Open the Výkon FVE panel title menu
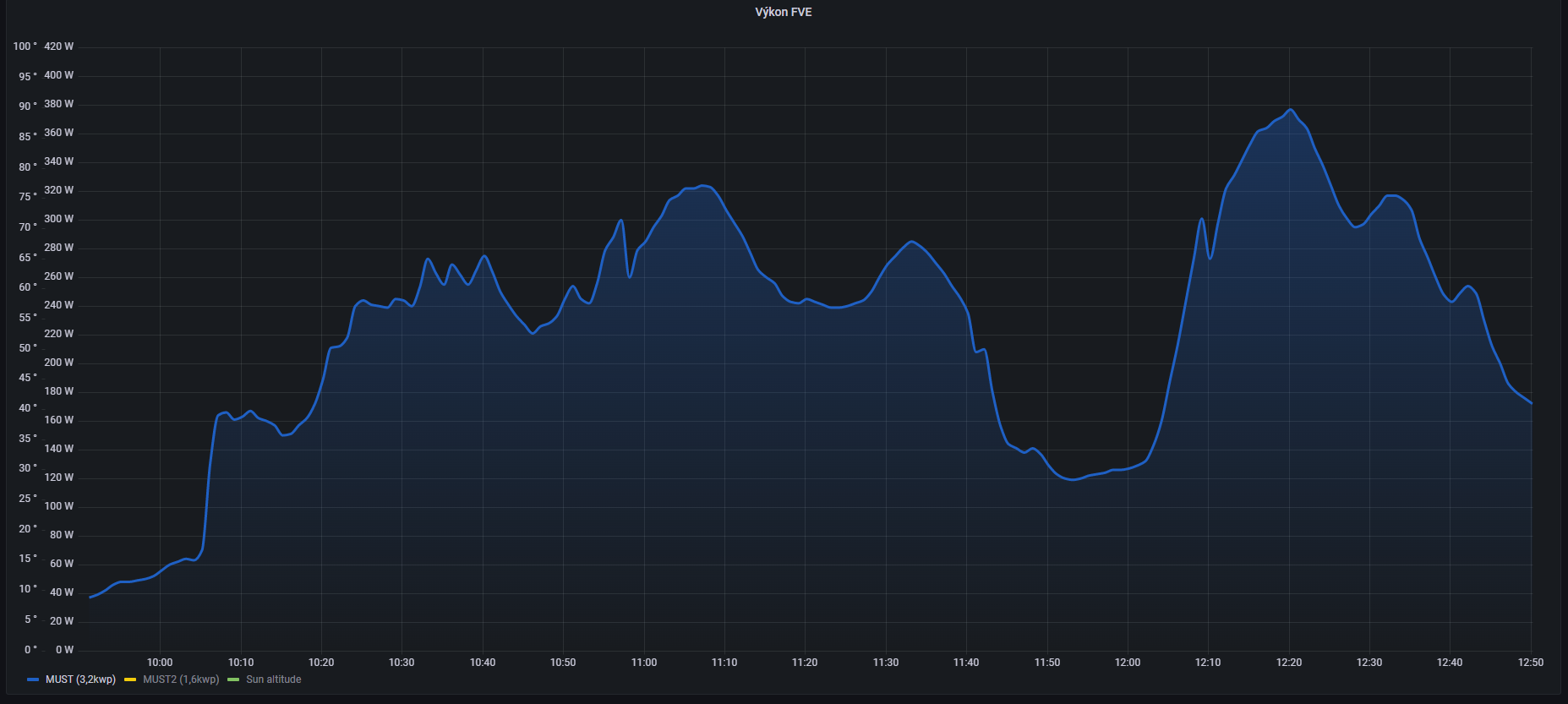Screen dimensions: 1568x704 (783, 12)
